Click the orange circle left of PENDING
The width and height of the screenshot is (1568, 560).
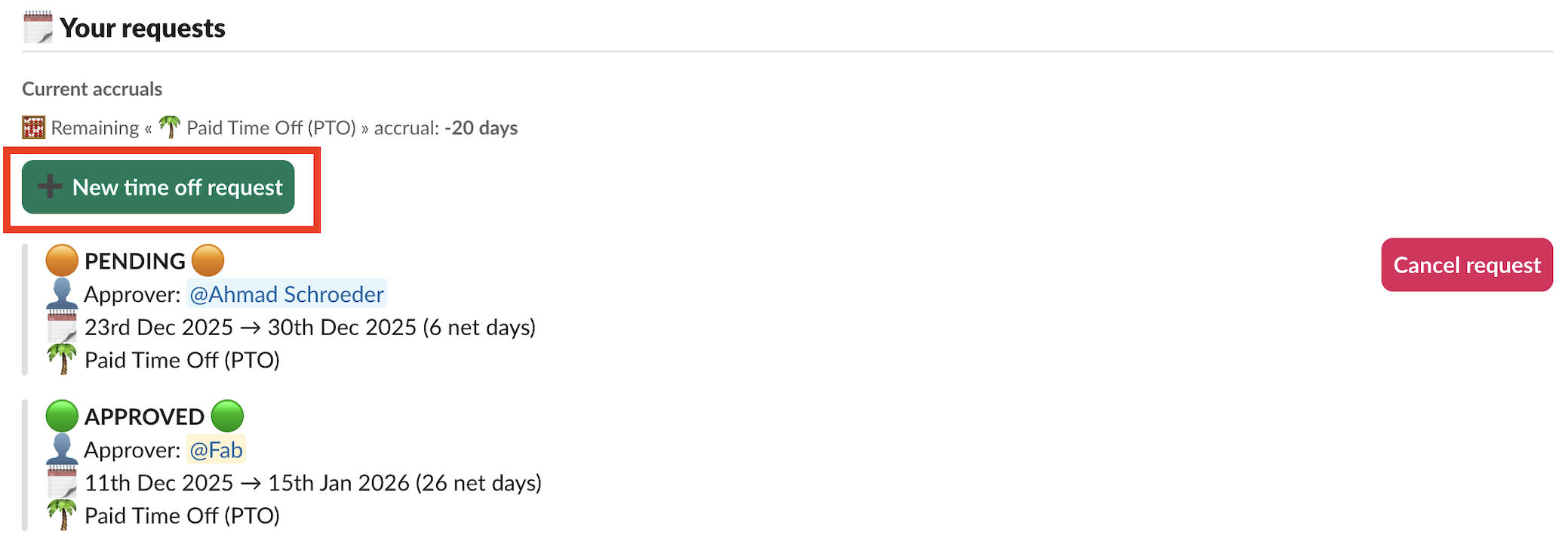pos(62,260)
